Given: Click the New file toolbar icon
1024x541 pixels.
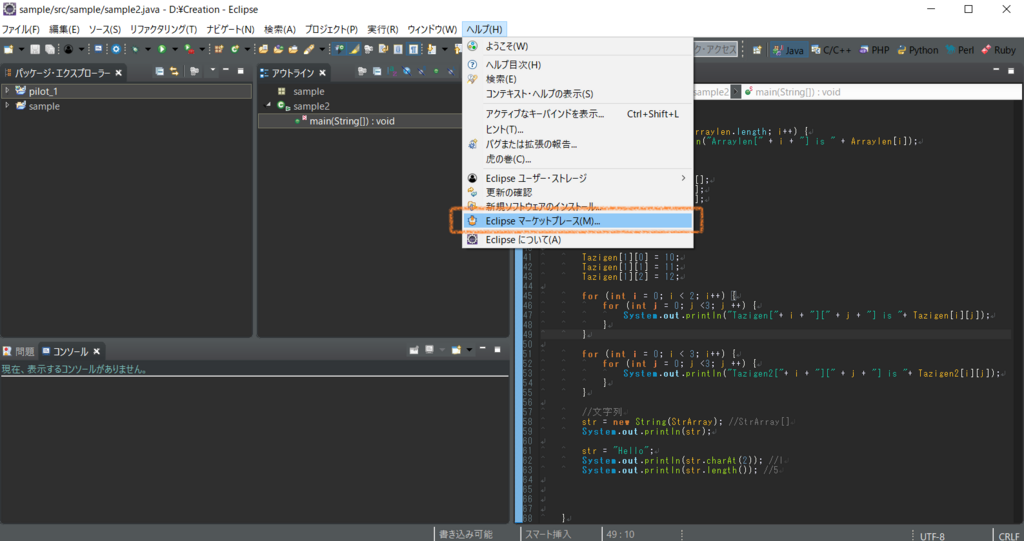Looking at the screenshot, I should point(8,49).
